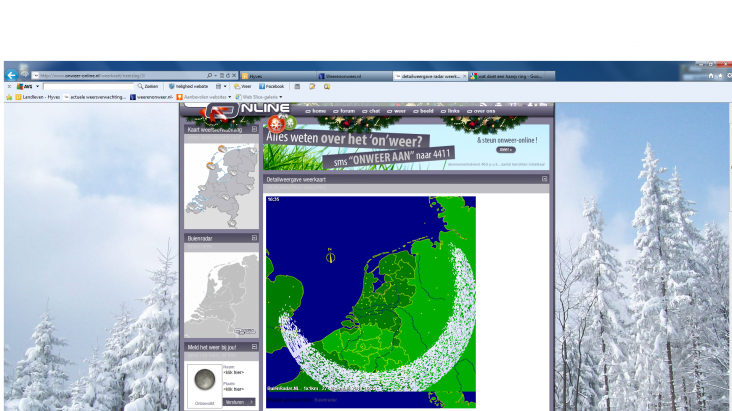732x411 pixels.
Task: Open the 'beeld' site menu item
Action: click(423, 111)
